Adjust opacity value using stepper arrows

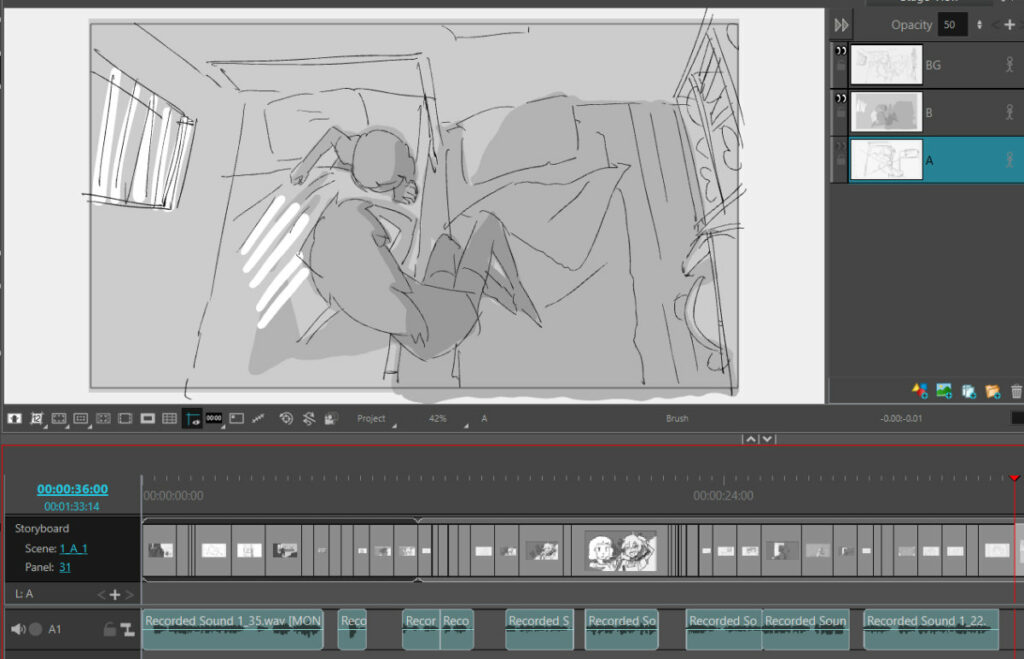click(x=979, y=25)
